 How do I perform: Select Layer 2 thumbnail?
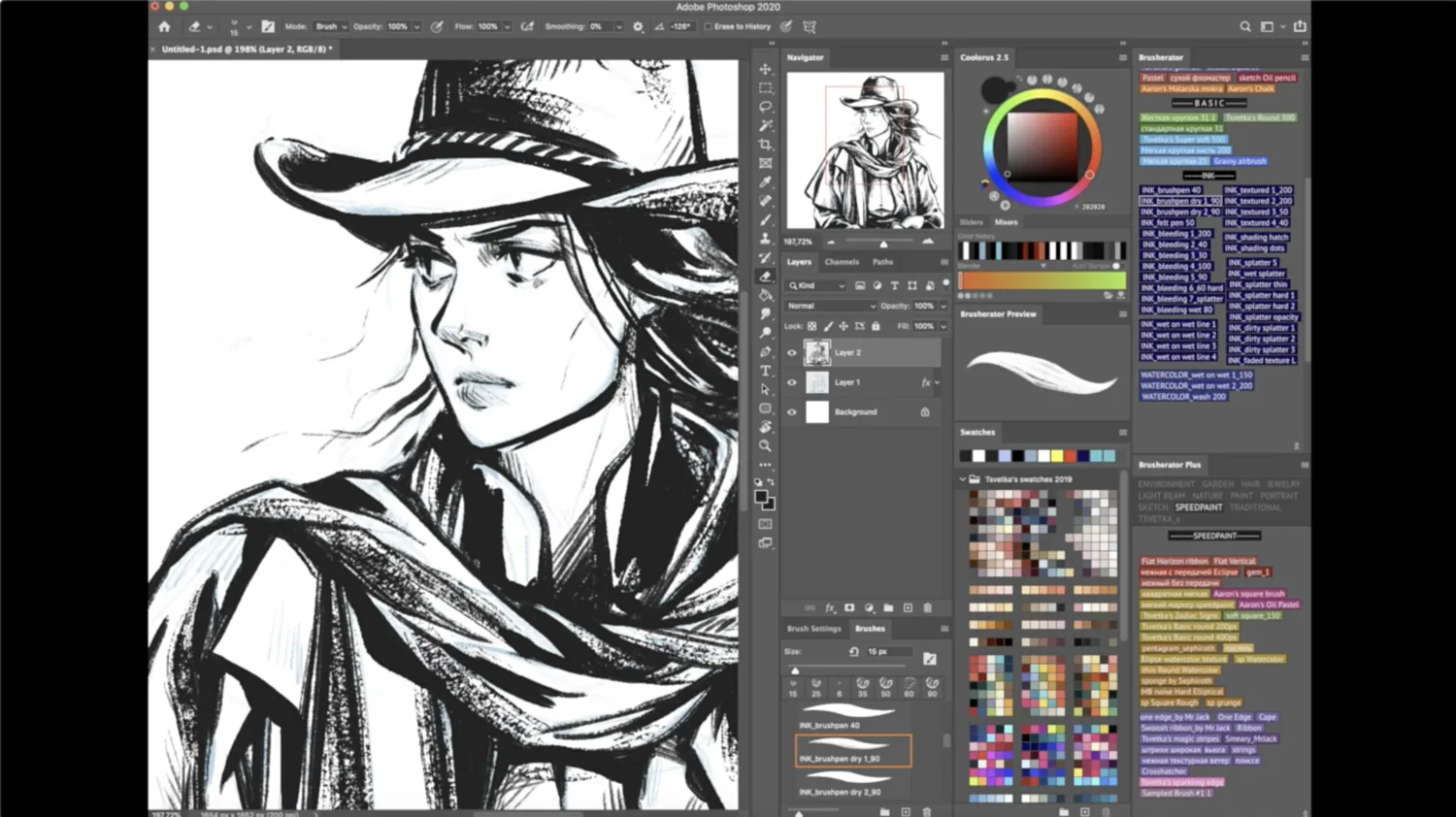(x=817, y=353)
